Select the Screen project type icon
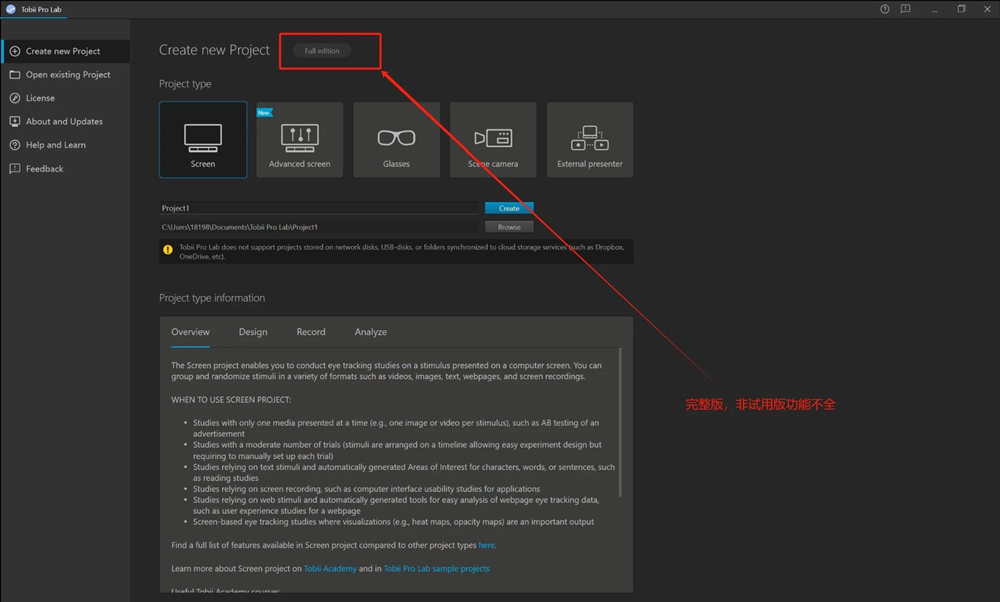The image size is (1000, 602). pyautogui.click(x=203, y=140)
